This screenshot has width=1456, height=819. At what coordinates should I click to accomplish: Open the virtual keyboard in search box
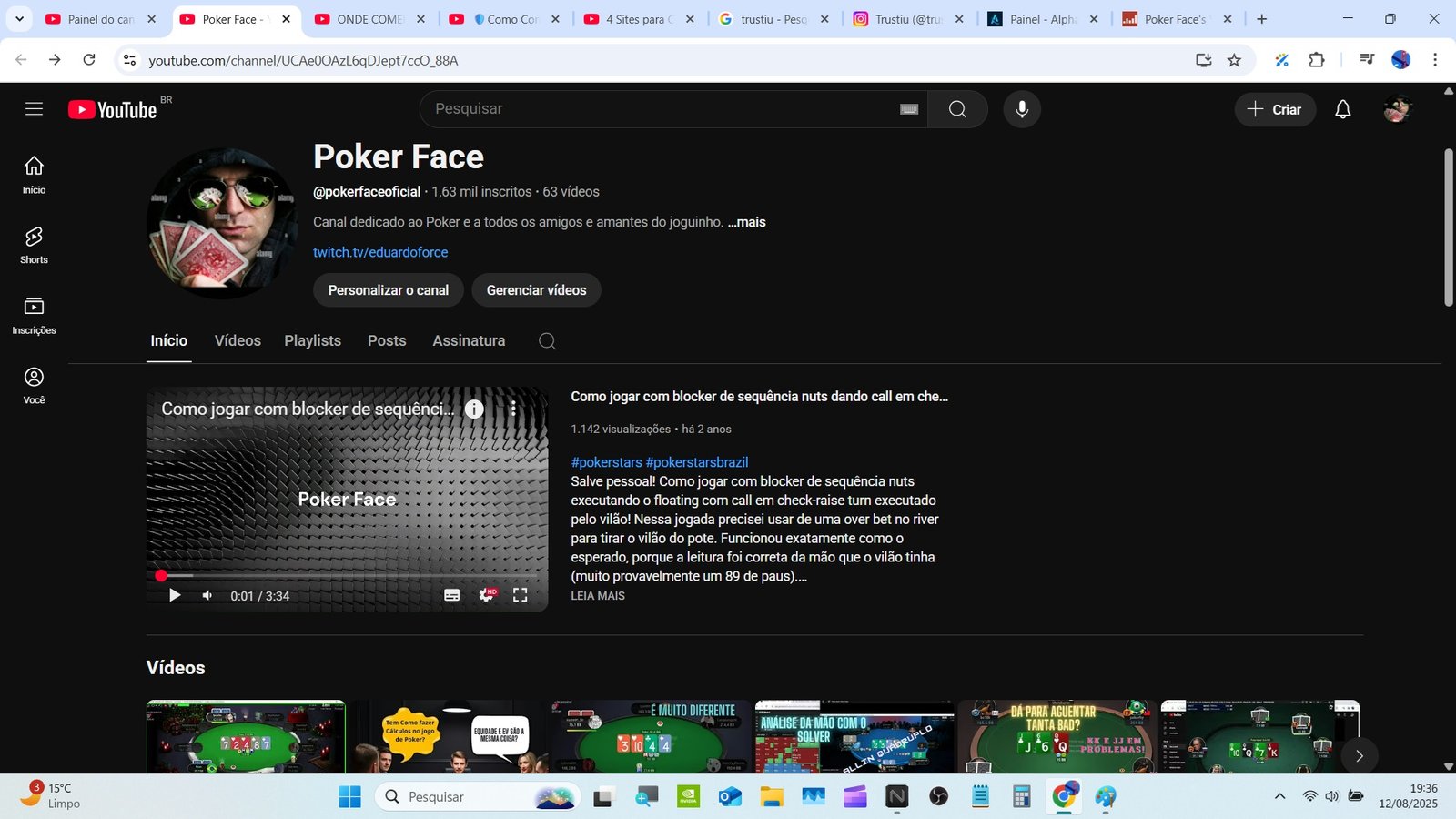[x=909, y=109]
